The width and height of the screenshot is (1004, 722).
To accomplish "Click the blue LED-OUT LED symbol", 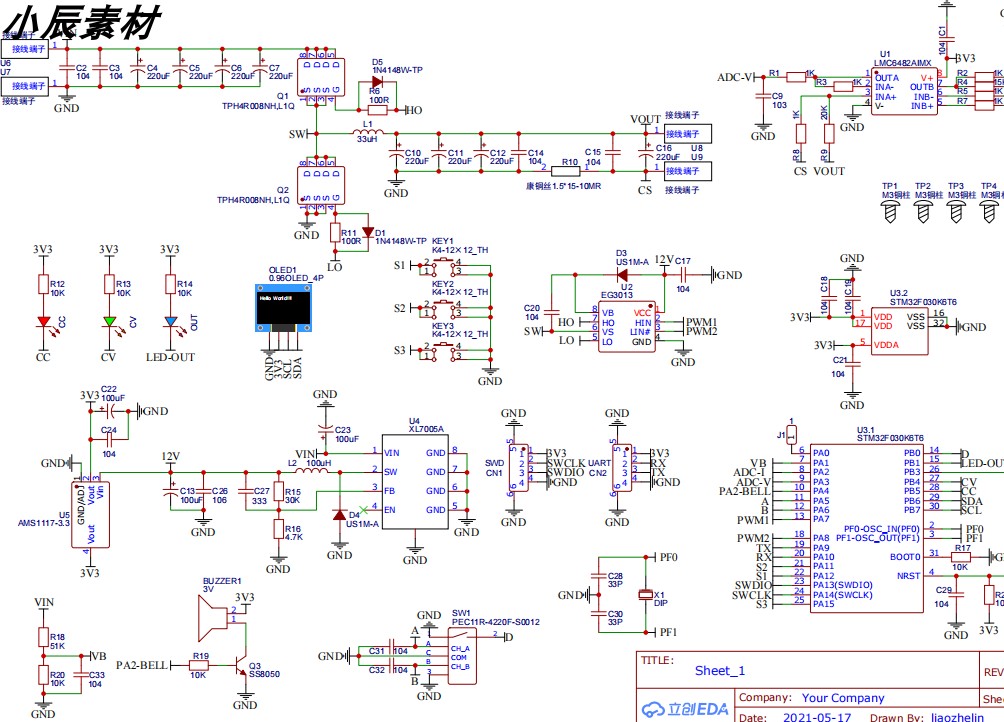I will pos(170,321).
